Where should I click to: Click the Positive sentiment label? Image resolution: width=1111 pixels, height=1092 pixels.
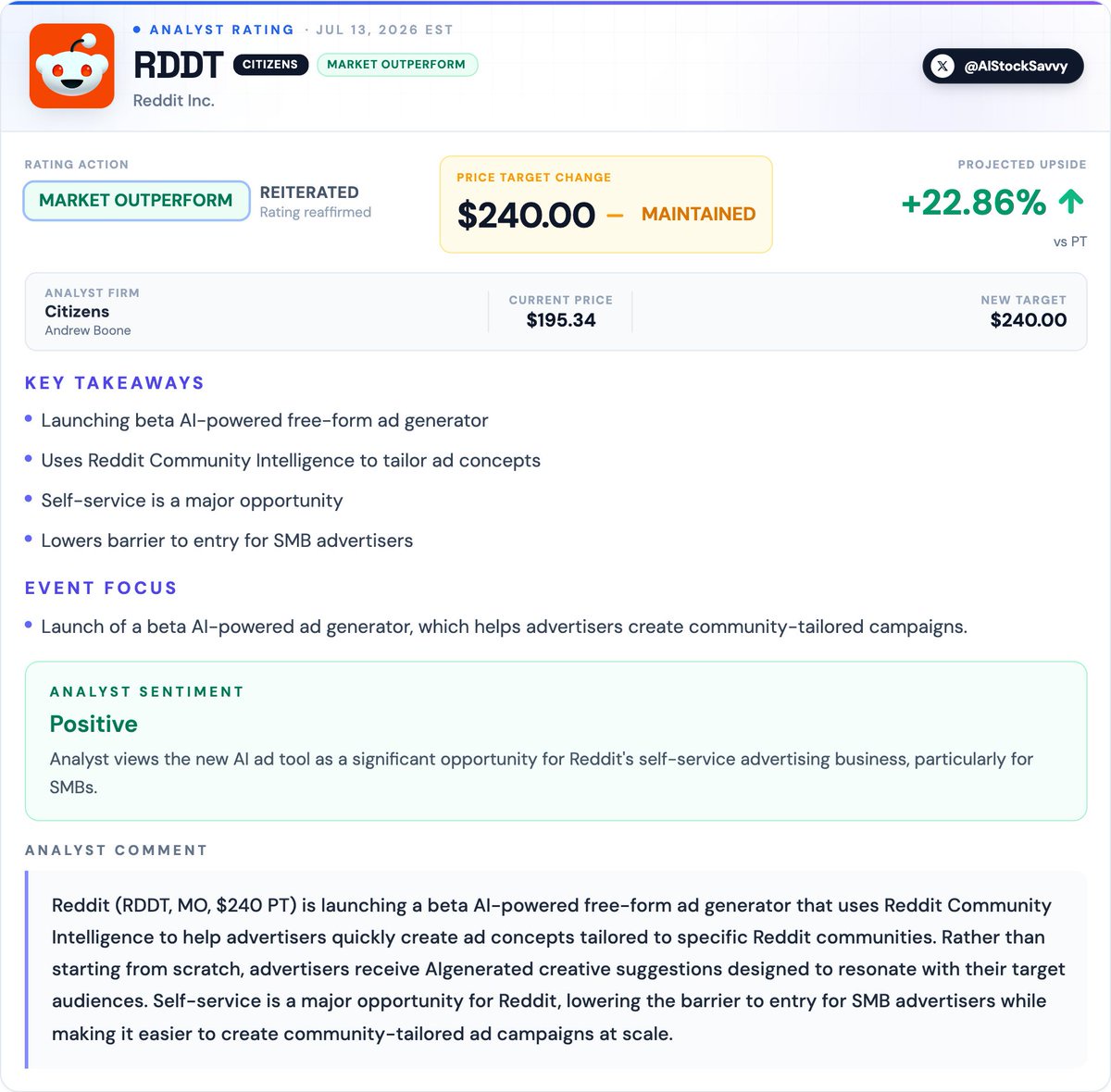94,724
